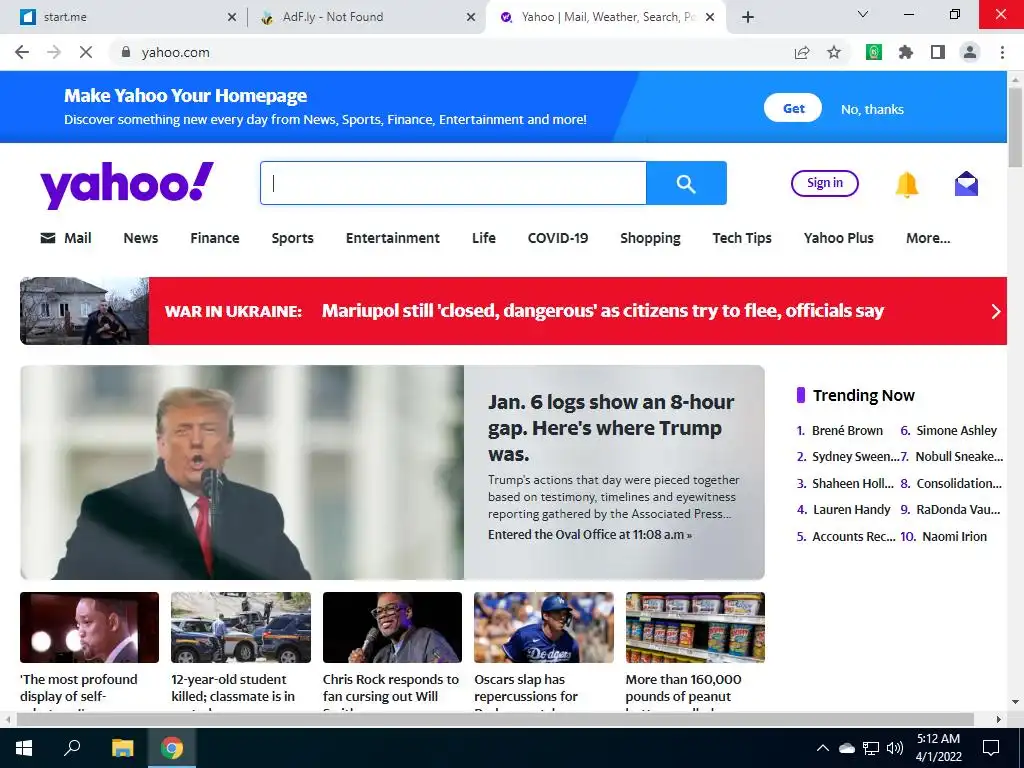The height and width of the screenshot is (768, 1024).
Task: Click the network tray icon
Action: tap(871, 748)
